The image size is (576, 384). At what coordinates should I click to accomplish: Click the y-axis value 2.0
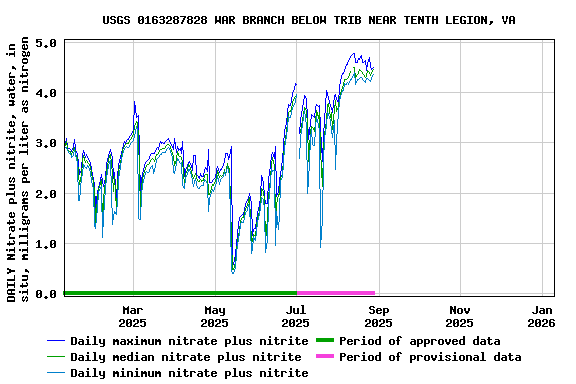46,194
